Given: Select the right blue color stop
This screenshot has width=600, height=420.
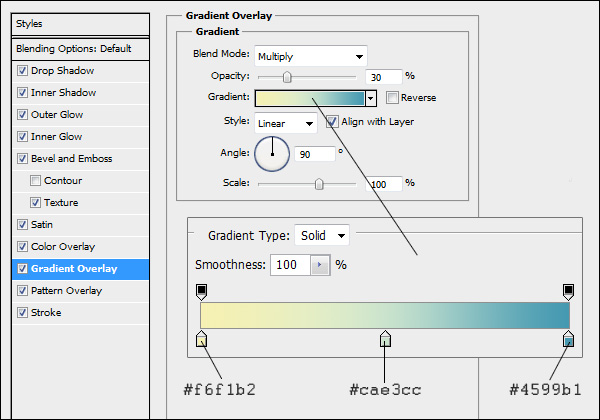Looking at the screenshot, I should [568, 342].
